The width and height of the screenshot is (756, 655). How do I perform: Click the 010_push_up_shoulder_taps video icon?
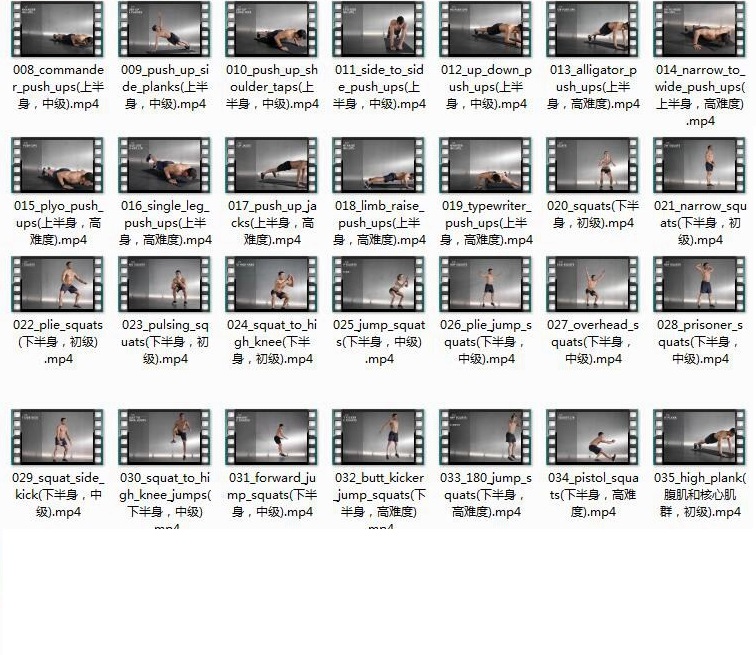(x=272, y=29)
